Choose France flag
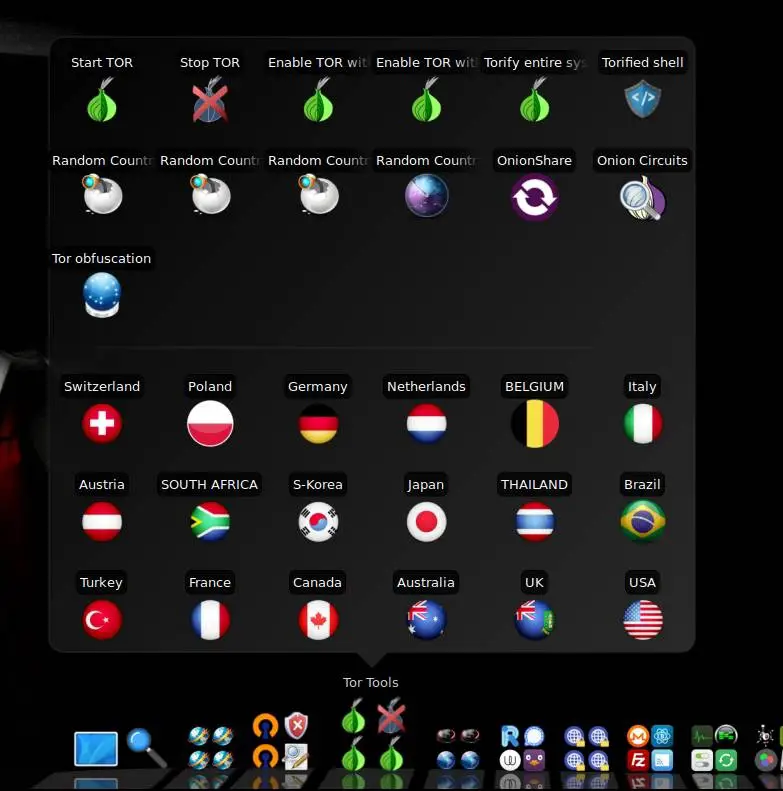This screenshot has height=791, width=783. click(x=210, y=619)
